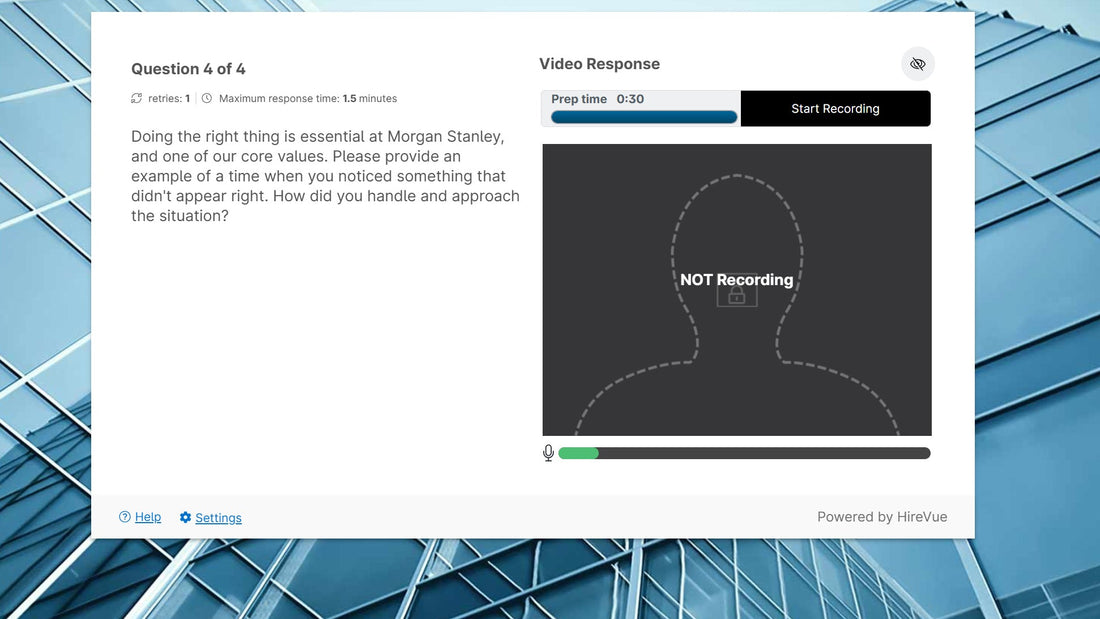
Task: Click the "Powered by HireVue" text
Action: click(882, 517)
